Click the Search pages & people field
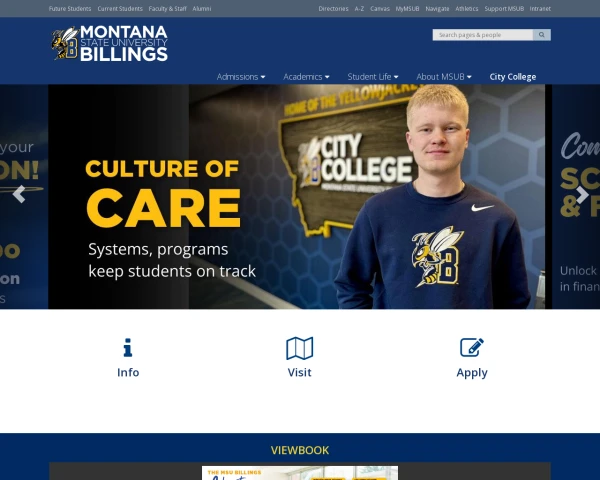This screenshot has height=480, width=600. click(483, 35)
